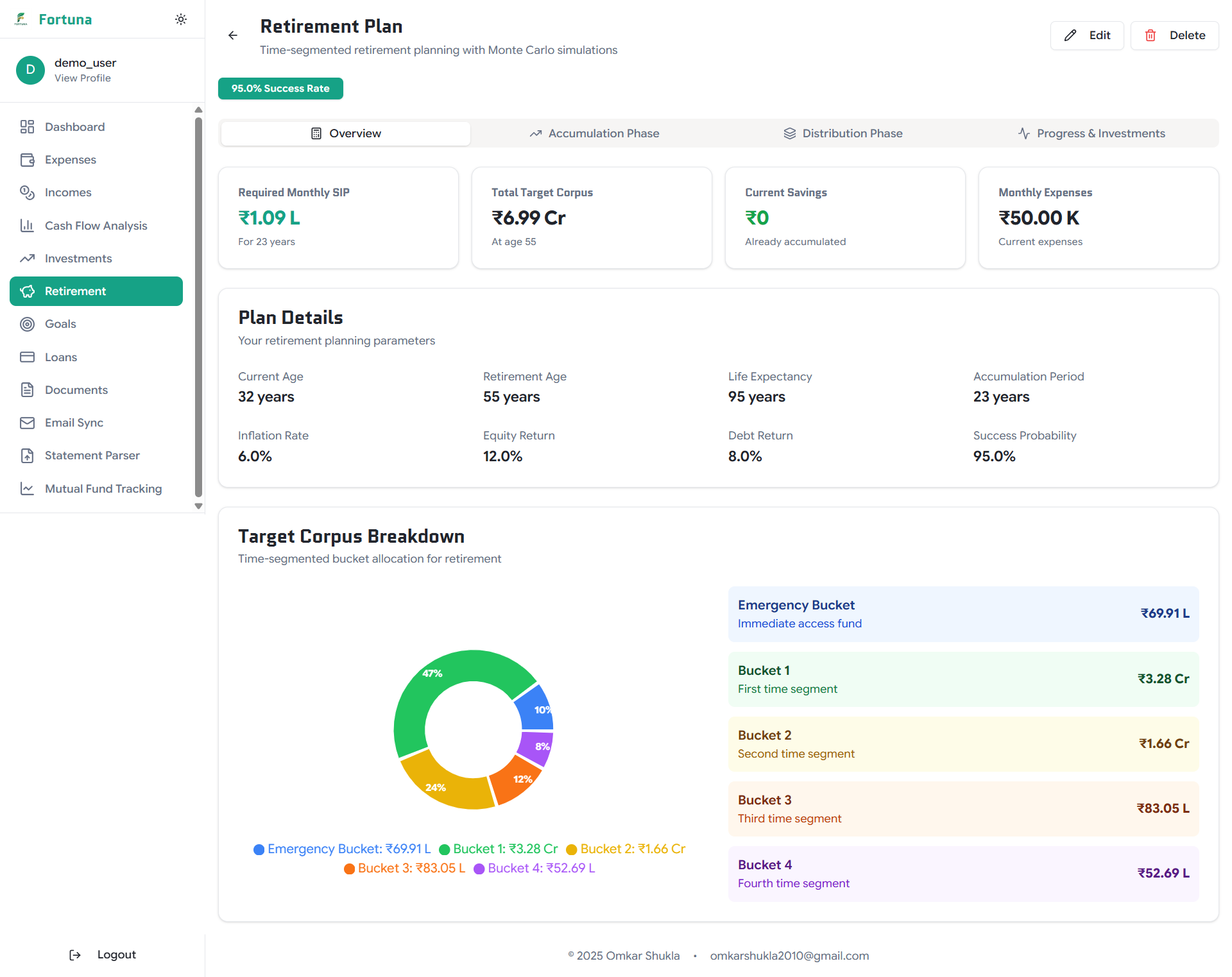Screen dimensions: 1232x977
Task: Click the sidebar scrollbar down arrow
Action: pyautogui.click(x=198, y=506)
